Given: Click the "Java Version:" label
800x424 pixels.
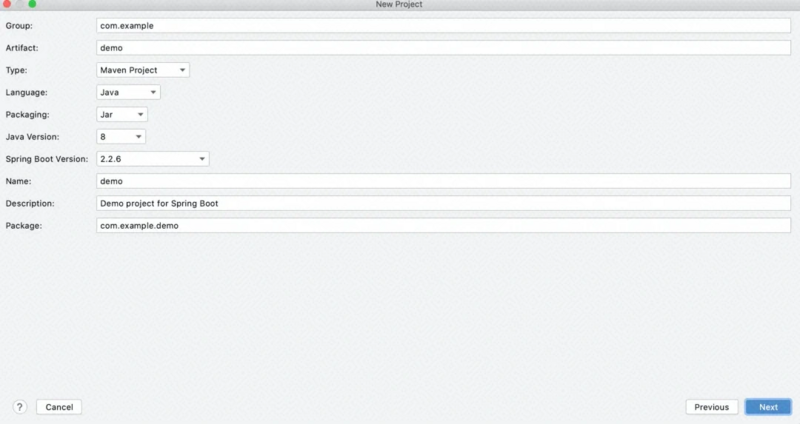Looking at the screenshot, I should [32, 137].
